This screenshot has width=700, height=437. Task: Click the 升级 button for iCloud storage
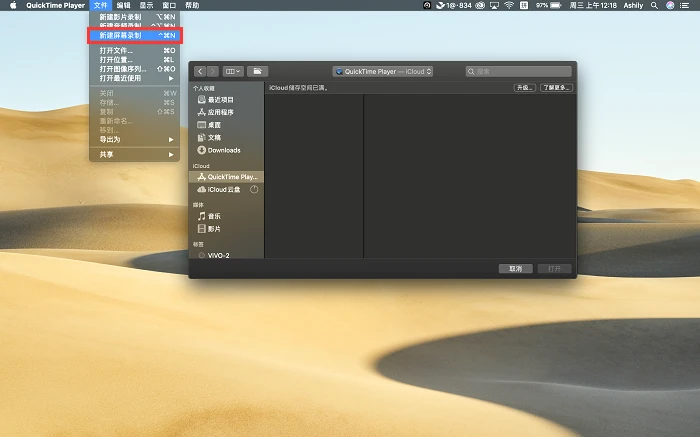tap(524, 87)
